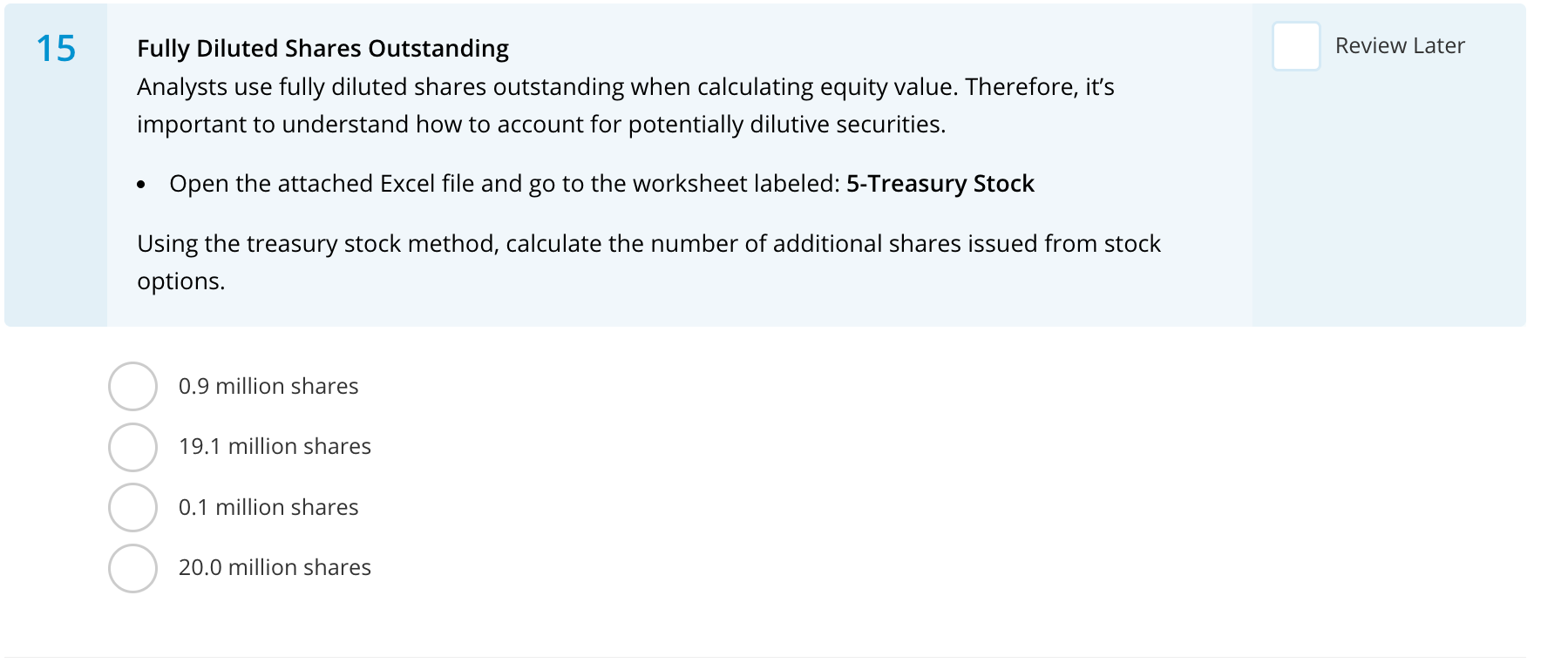
Task: Click the radio circle beside 0.9 million shares
Action: coord(132,387)
